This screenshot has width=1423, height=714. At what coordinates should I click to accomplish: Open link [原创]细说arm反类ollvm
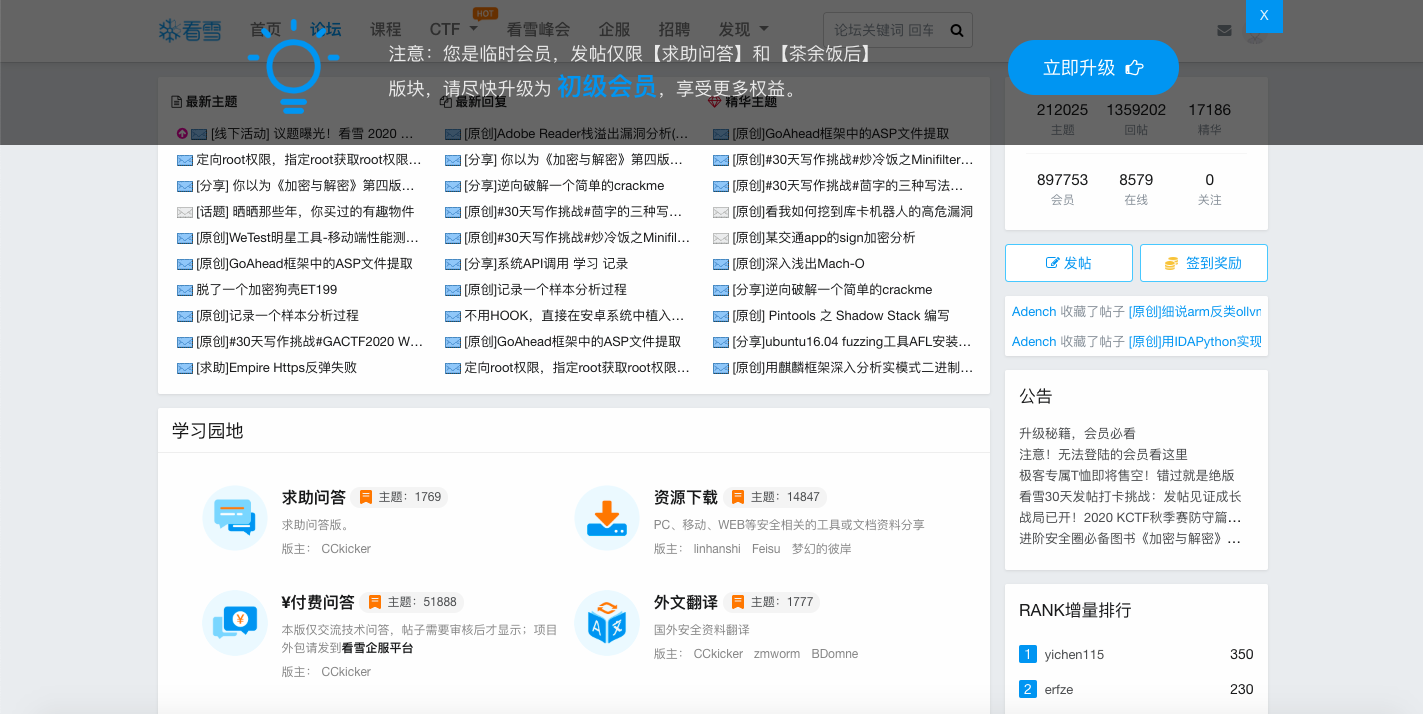[1195, 312]
